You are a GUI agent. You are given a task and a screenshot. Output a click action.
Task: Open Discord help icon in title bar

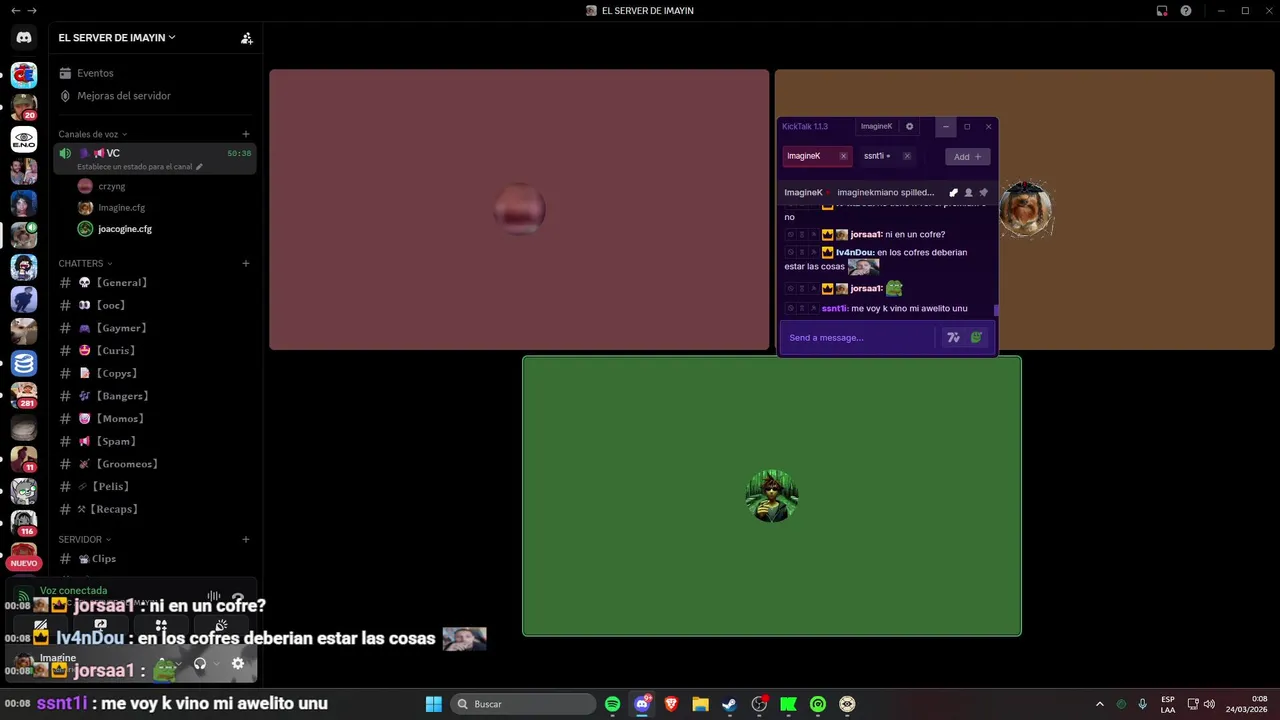click(x=1186, y=11)
